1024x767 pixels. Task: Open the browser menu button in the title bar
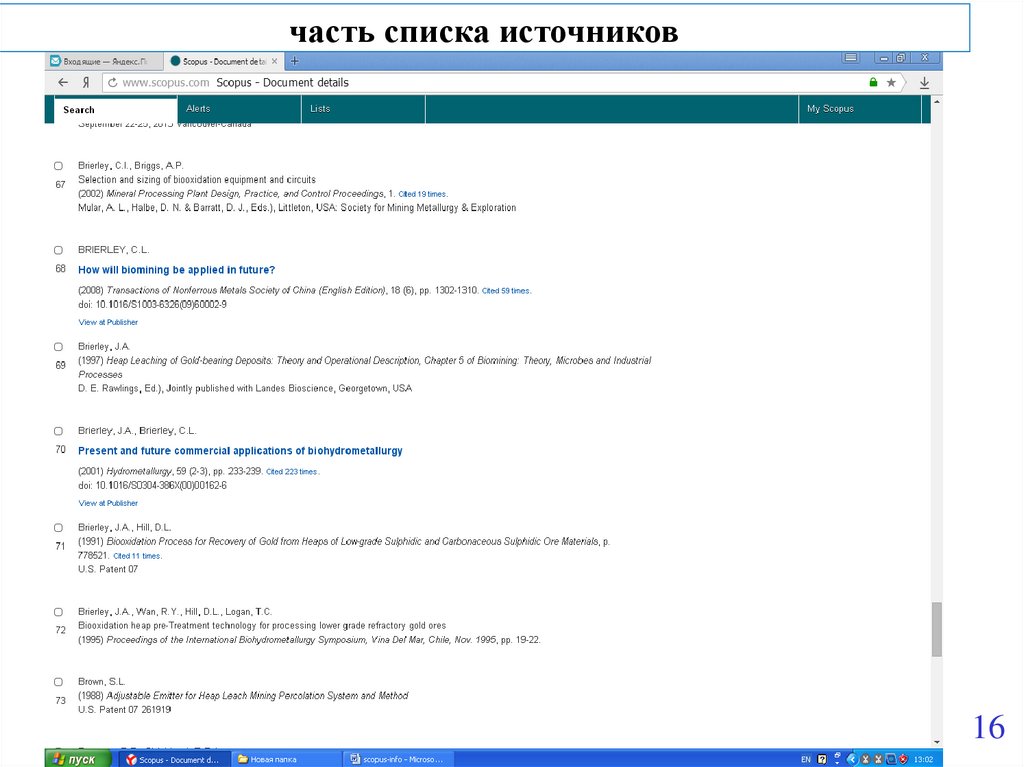[851, 57]
